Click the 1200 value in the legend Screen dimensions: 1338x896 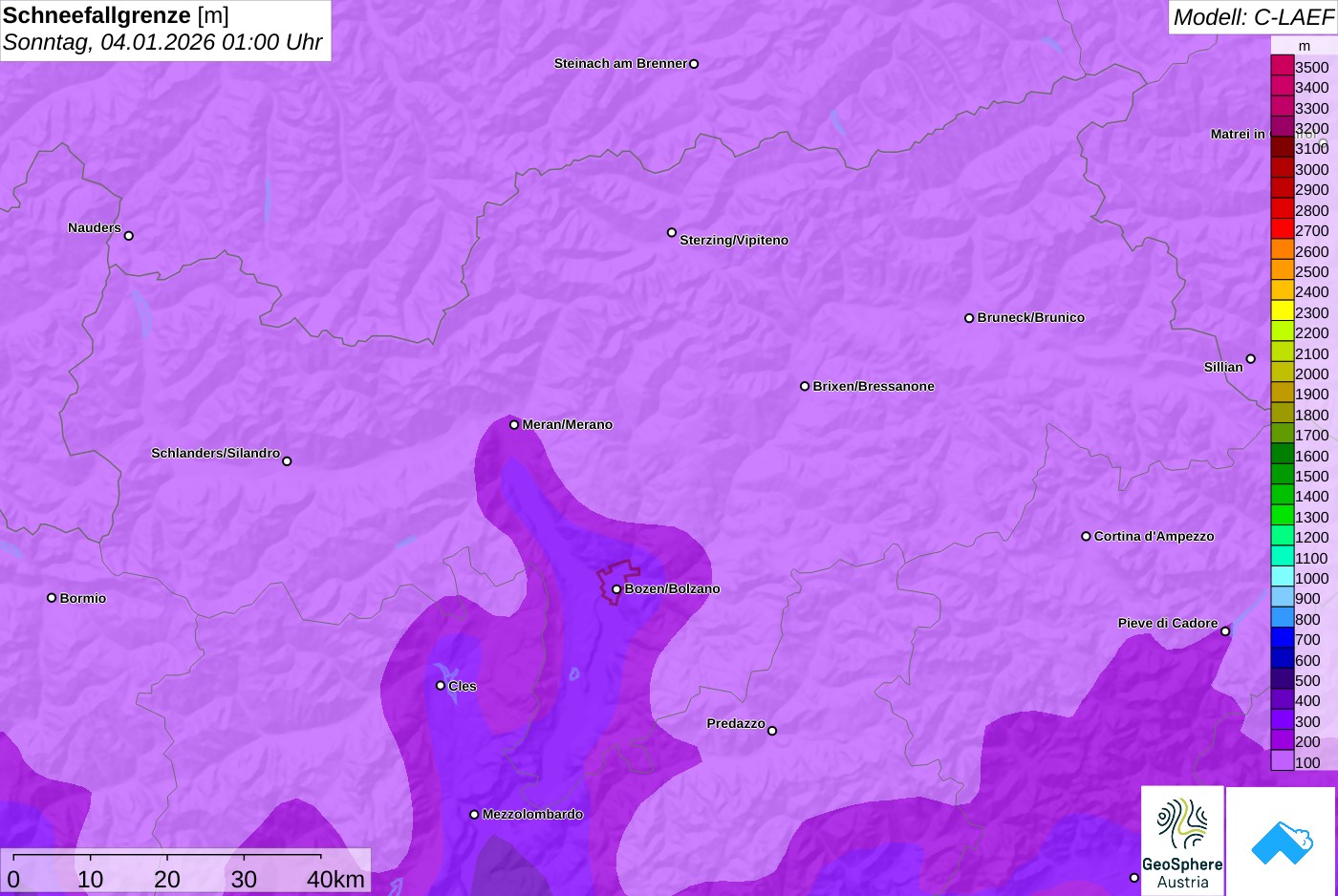[x=1312, y=538]
